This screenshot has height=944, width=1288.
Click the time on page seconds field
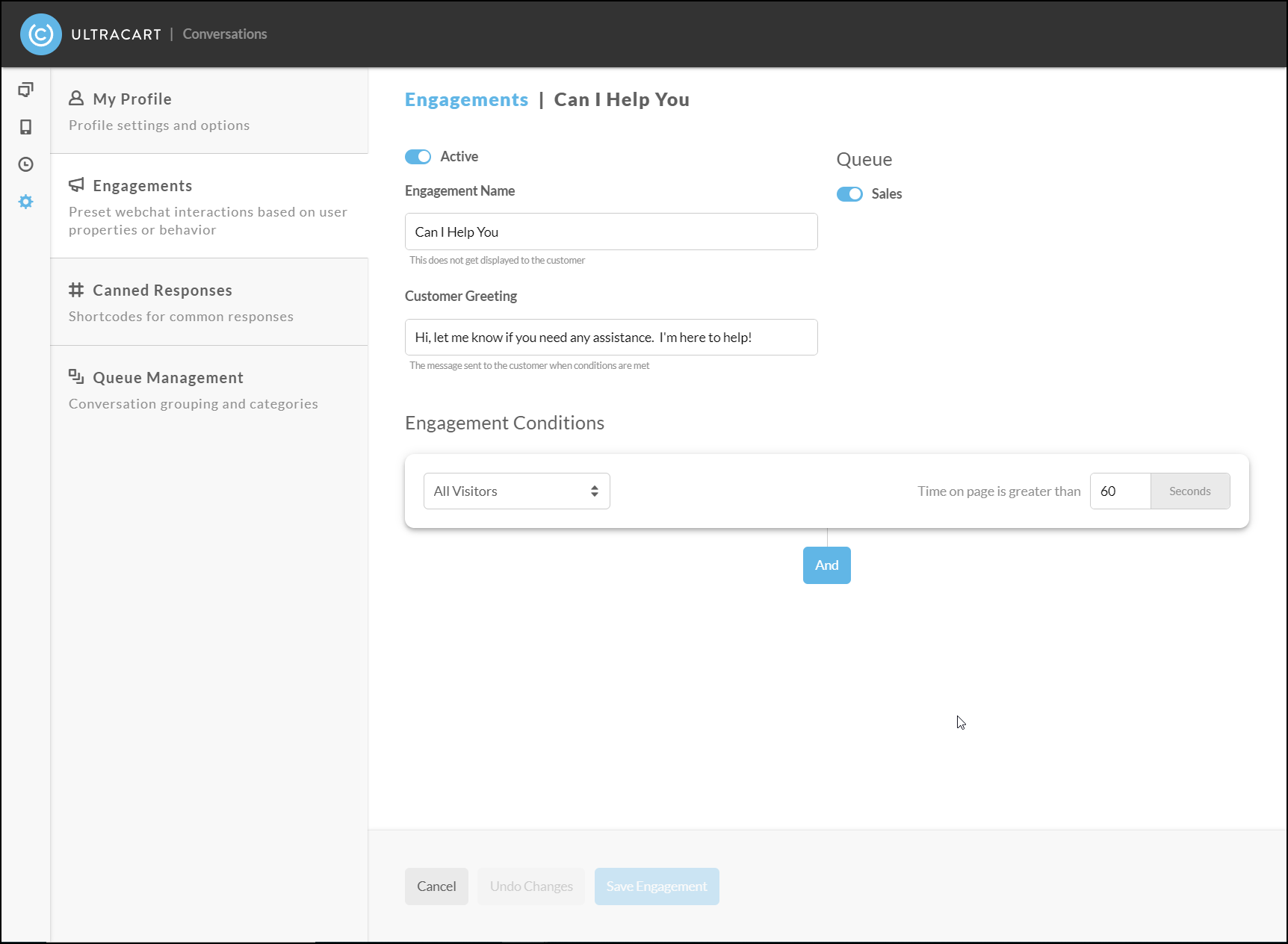point(1120,491)
